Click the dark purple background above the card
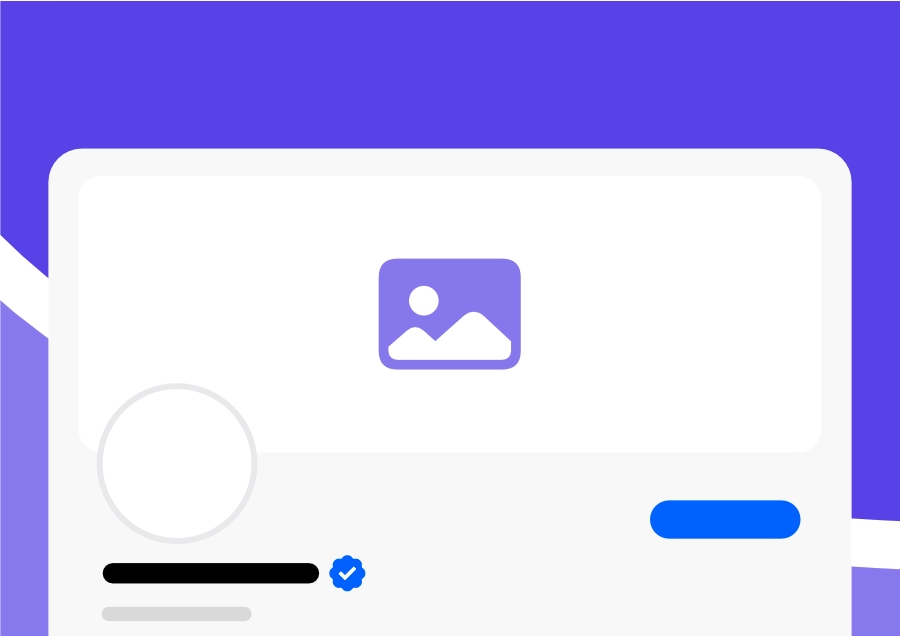The width and height of the screenshot is (900, 636). point(449,75)
